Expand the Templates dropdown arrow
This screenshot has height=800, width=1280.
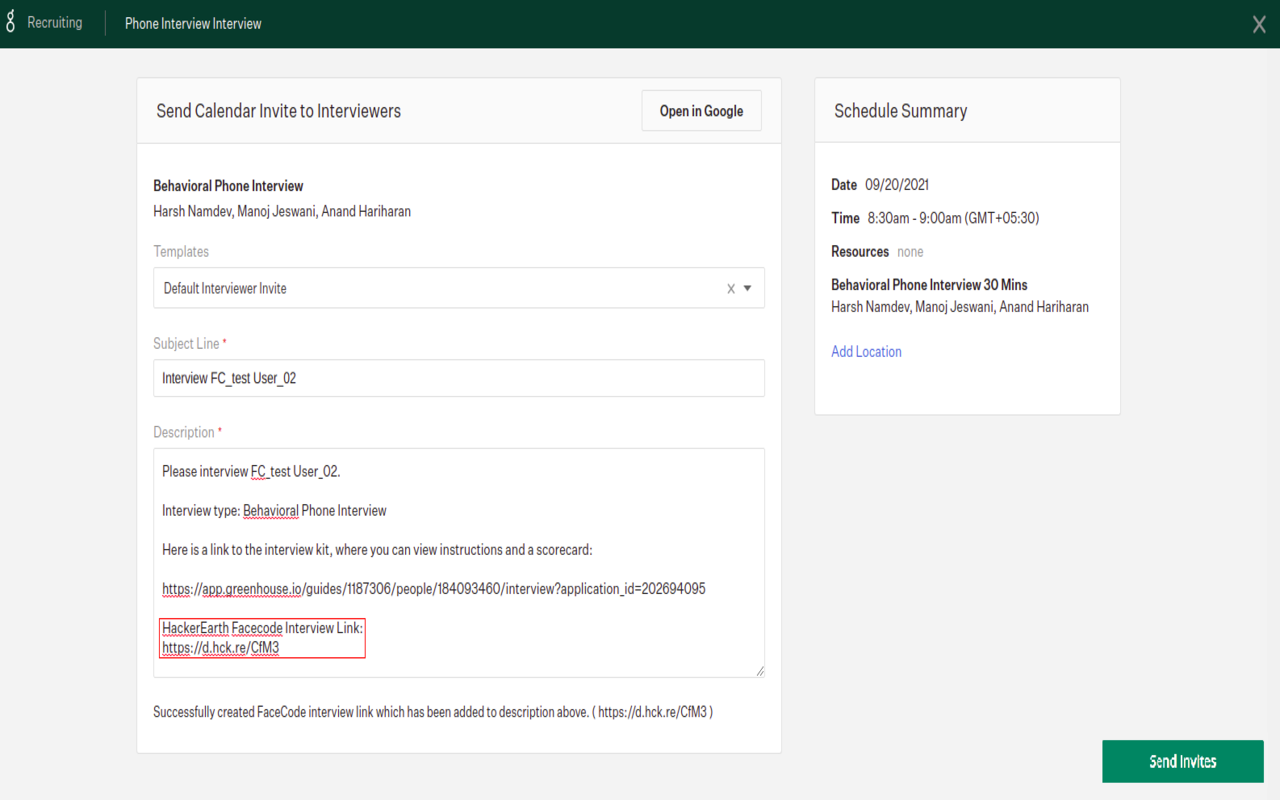click(748, 289)
